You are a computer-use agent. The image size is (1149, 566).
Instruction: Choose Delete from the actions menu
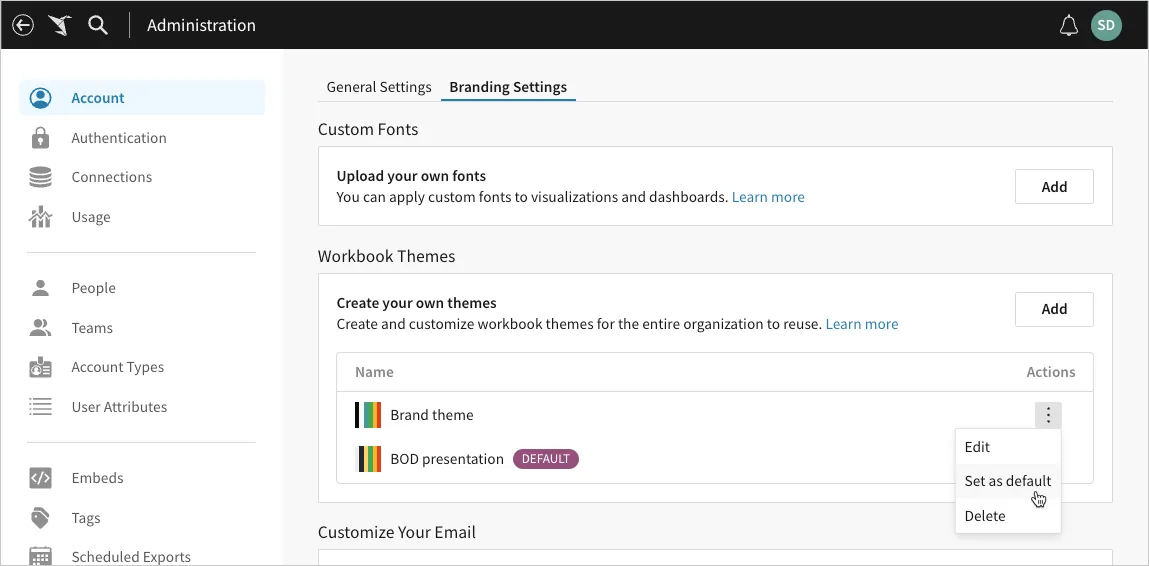pyautogui.click(x=1008, y=516)
